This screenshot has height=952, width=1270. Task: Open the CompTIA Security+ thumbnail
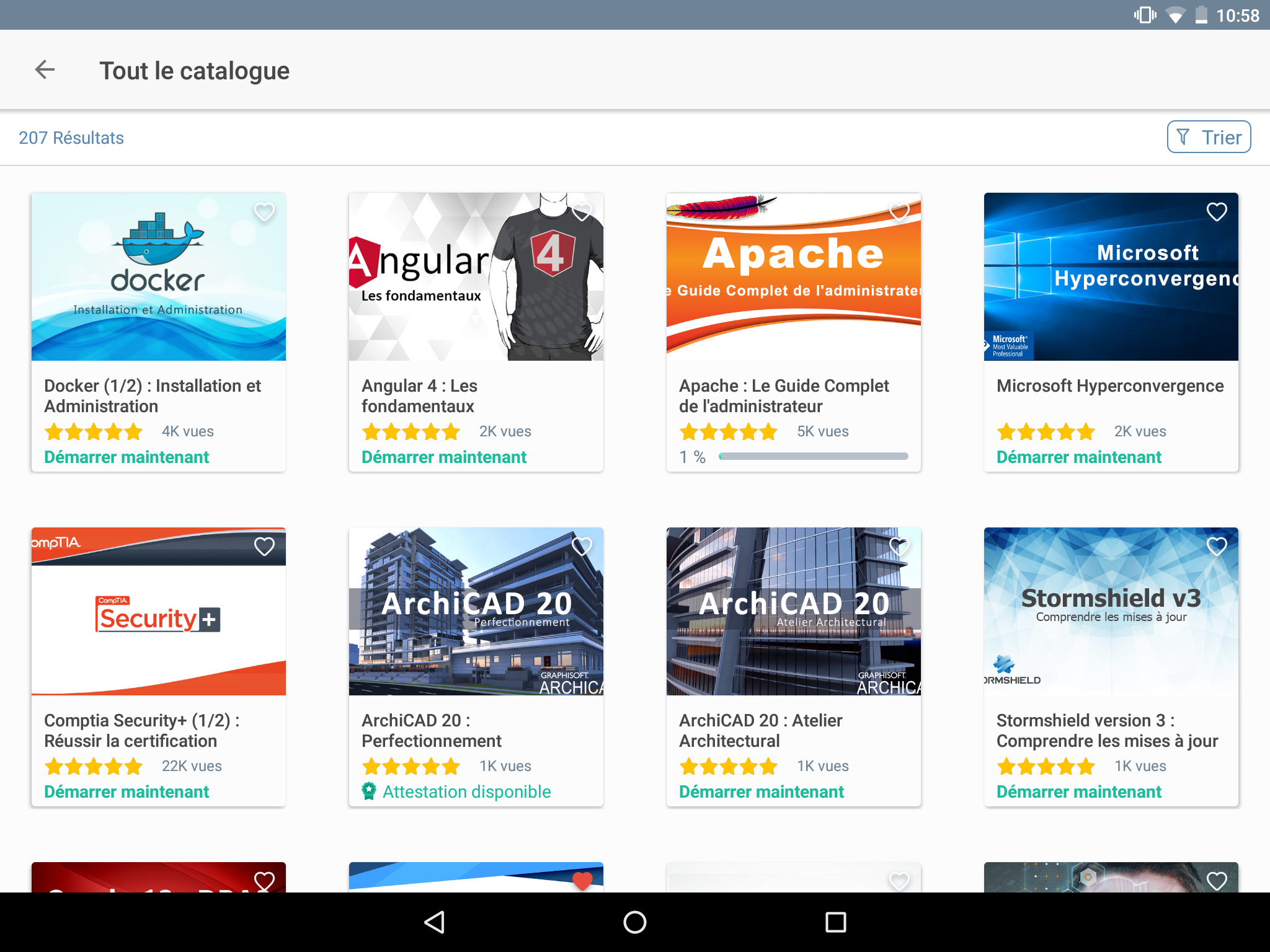pyautogui.click(x=159, y=612)
